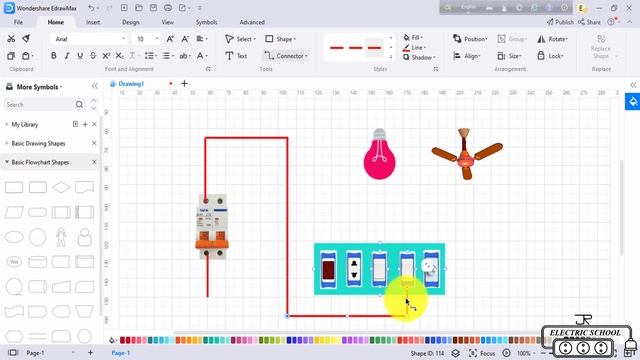Pick the dark red color swatch
Screen dimensions: 640x360
(x=122, y=340)
